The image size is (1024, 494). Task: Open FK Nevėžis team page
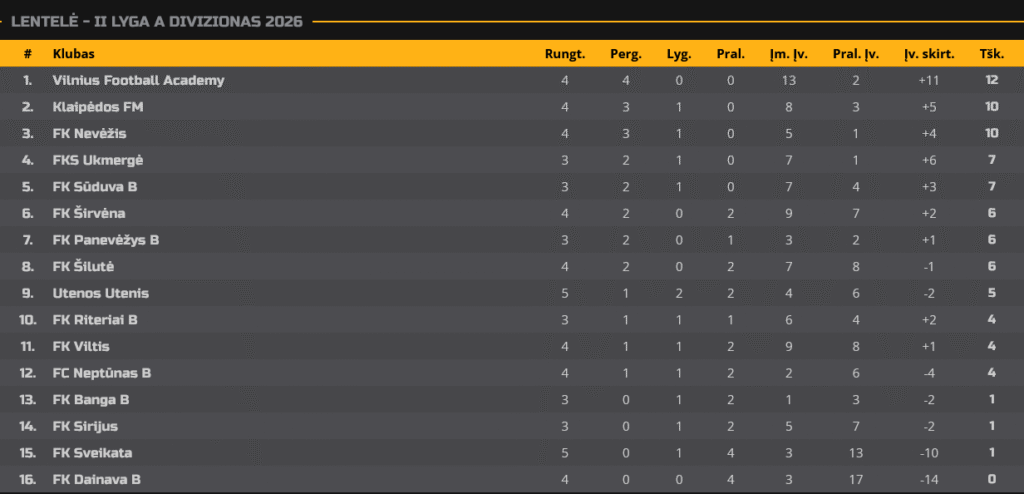pos(89,133)
